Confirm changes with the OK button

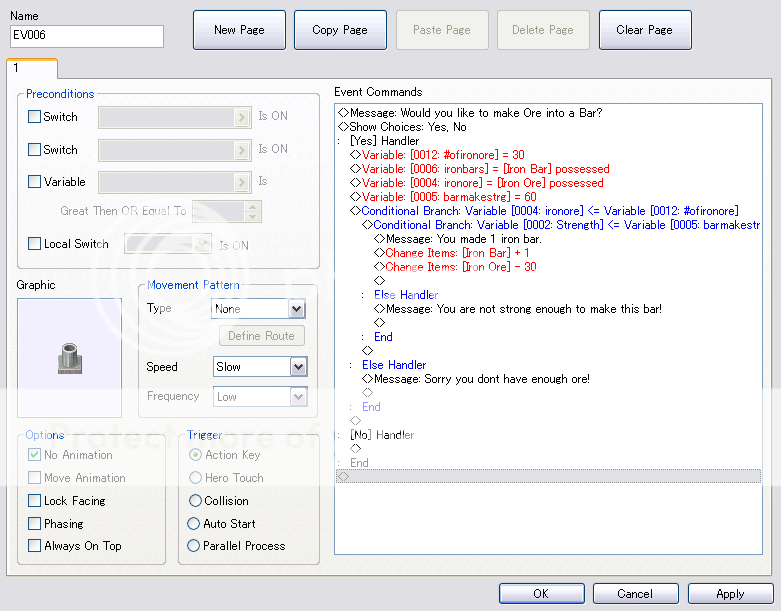point(541,594)
